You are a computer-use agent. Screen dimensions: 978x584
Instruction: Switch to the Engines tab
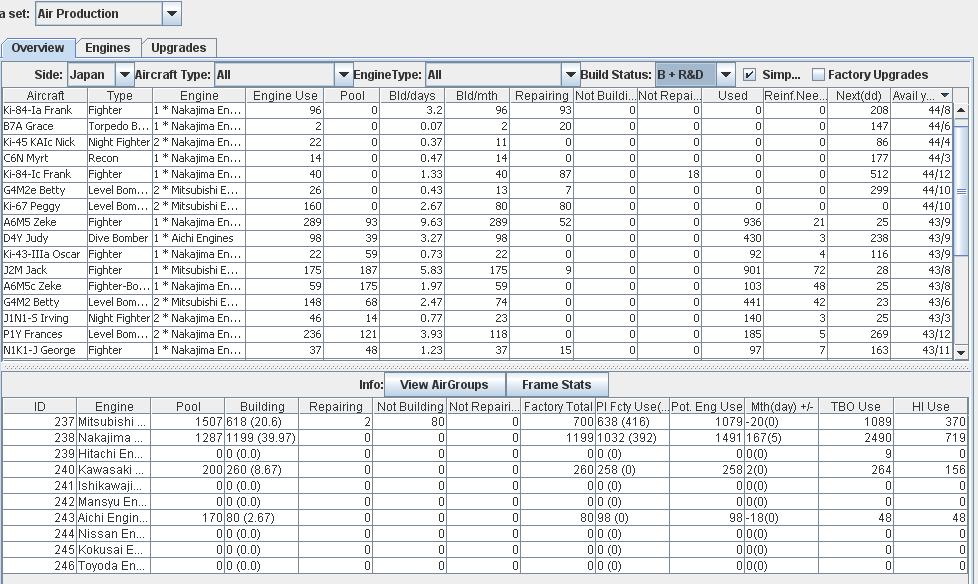coord(107,48)
